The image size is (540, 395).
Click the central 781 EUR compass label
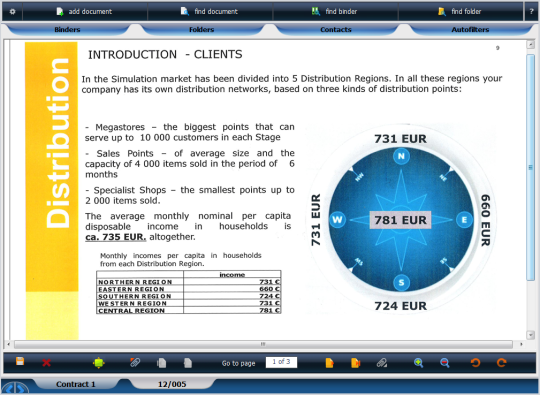401,220
